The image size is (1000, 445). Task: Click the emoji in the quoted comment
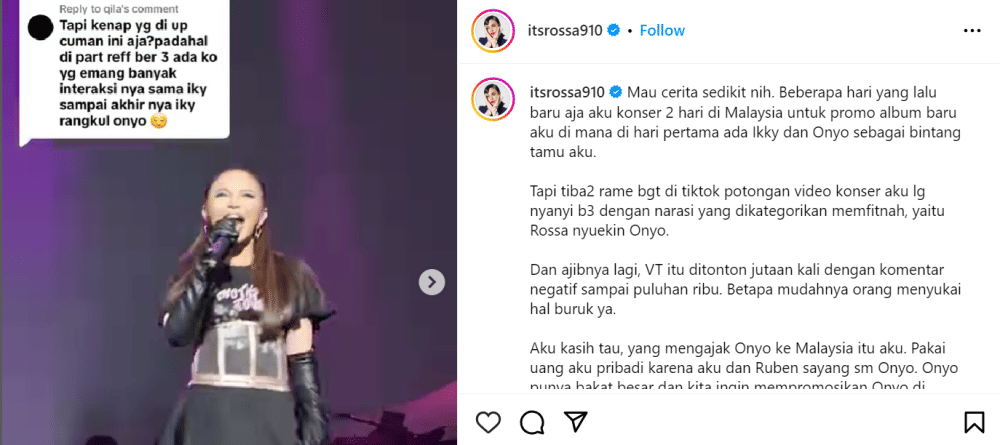pyautogui.click(x=159, y=122)
